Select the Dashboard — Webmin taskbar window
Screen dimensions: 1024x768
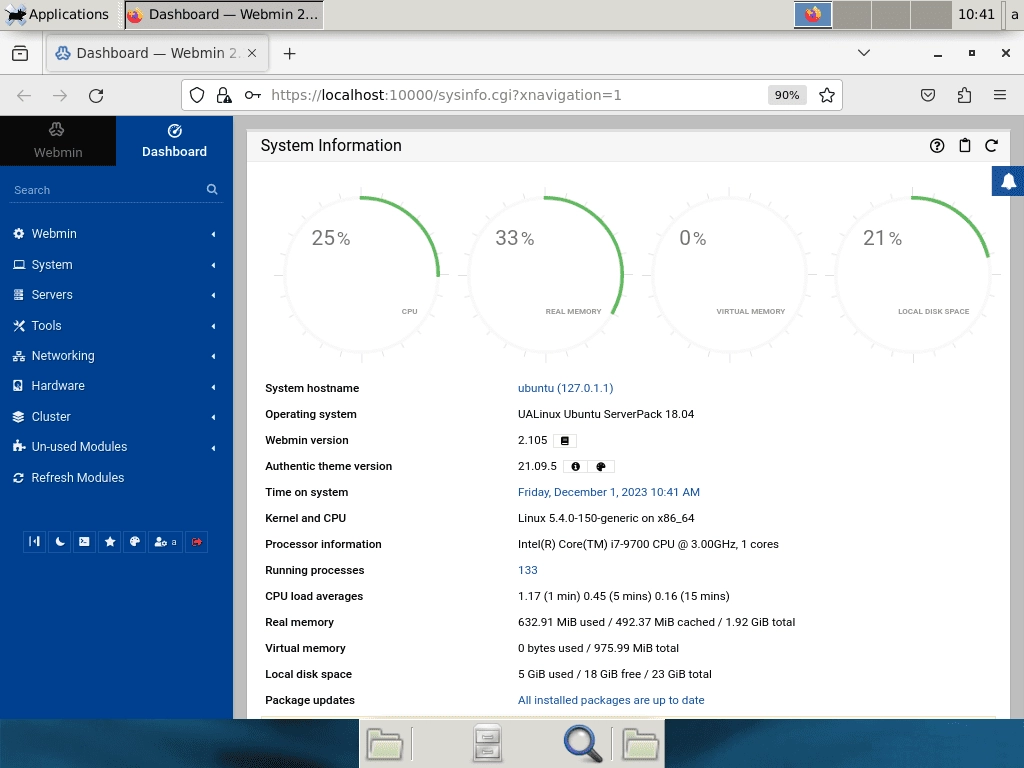pyautogui.click(x=224, y=14)
